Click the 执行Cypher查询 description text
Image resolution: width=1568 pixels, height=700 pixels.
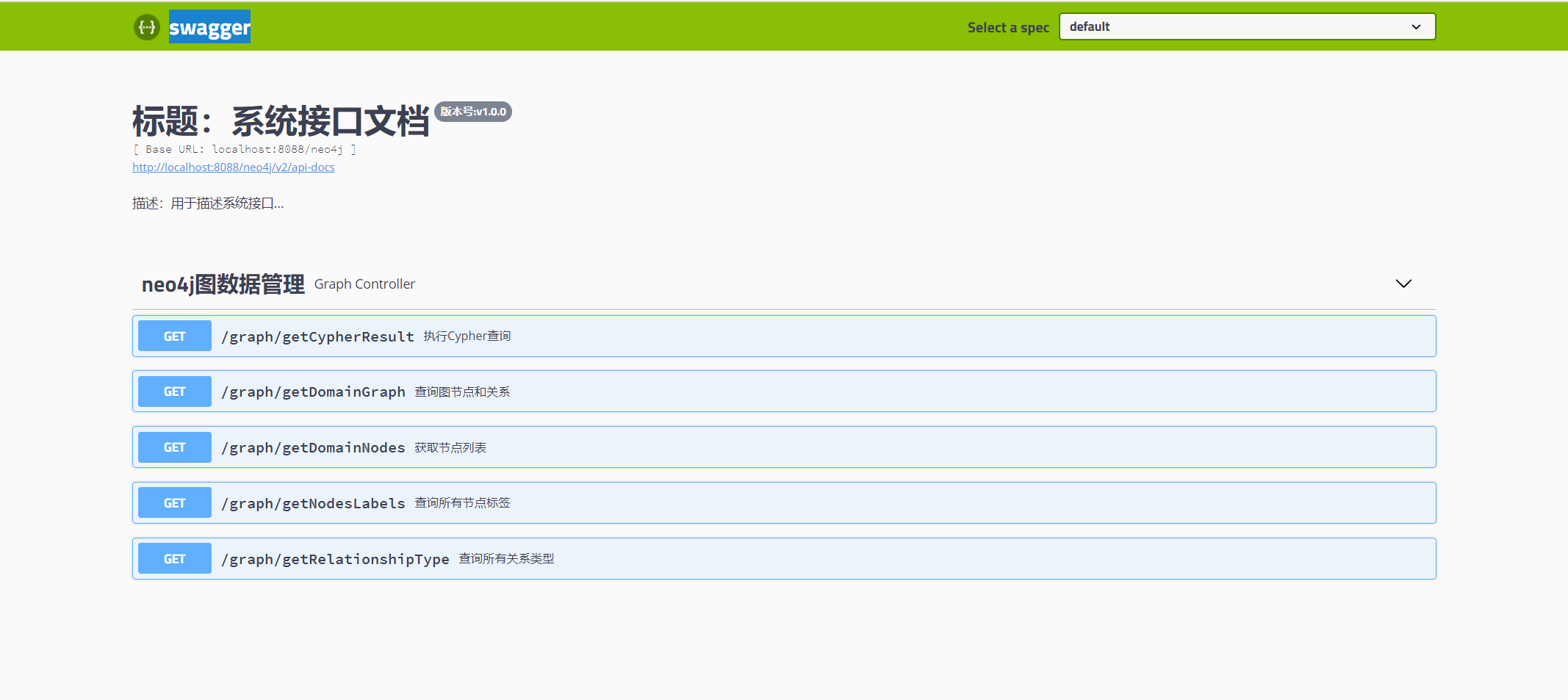pos(467,336)
